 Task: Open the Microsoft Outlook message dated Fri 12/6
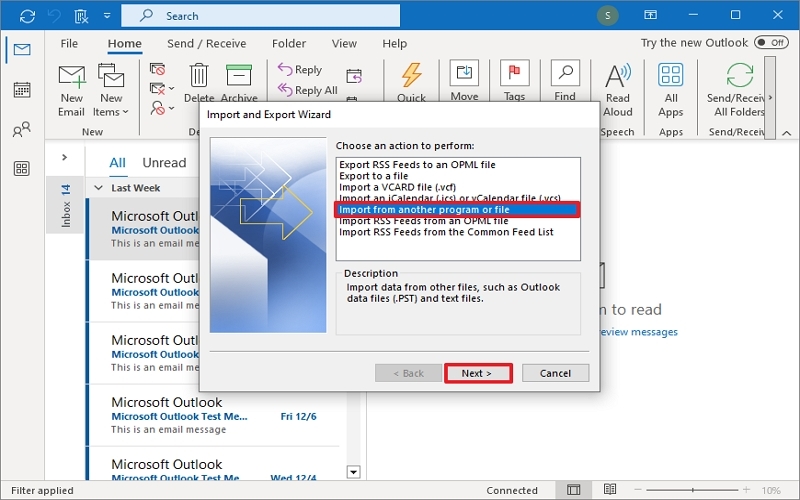click(214, 416)
